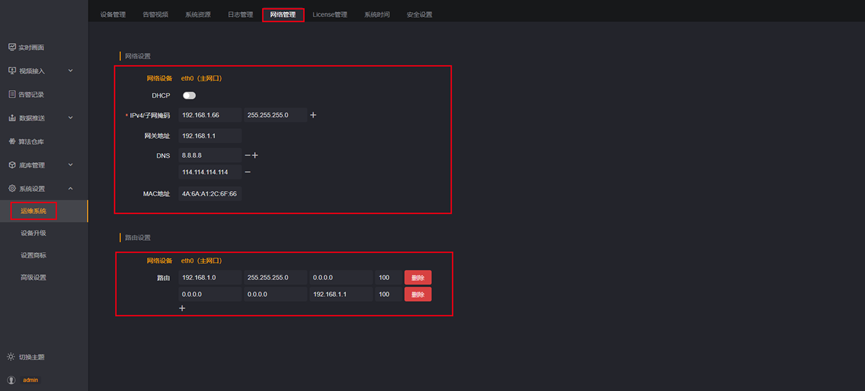This screenshot has width=865, height=391.
Task: Switch to the 告警视频 tab
Action: coord(155,15)
